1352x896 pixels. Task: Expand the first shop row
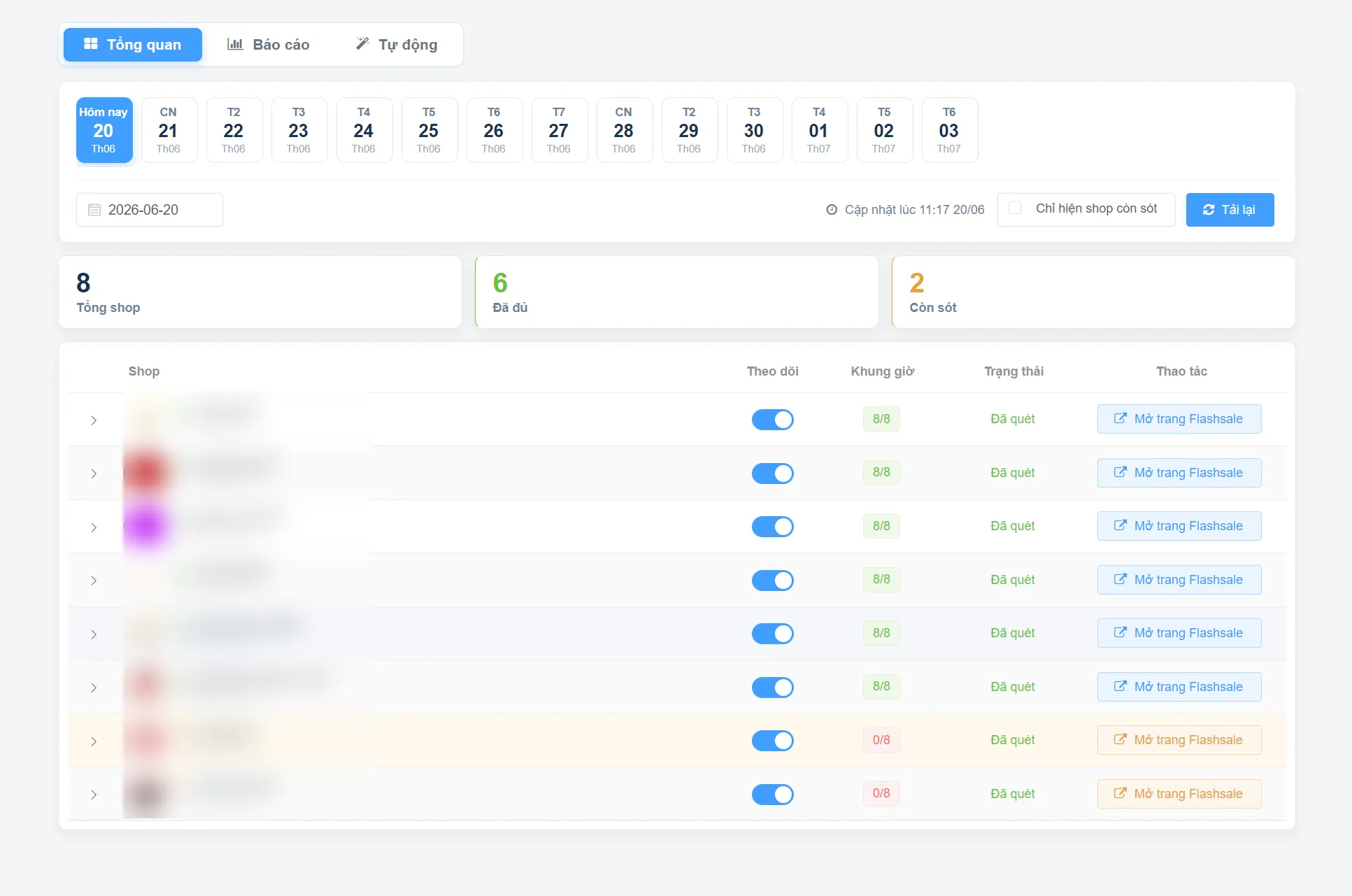click(94, 420)
